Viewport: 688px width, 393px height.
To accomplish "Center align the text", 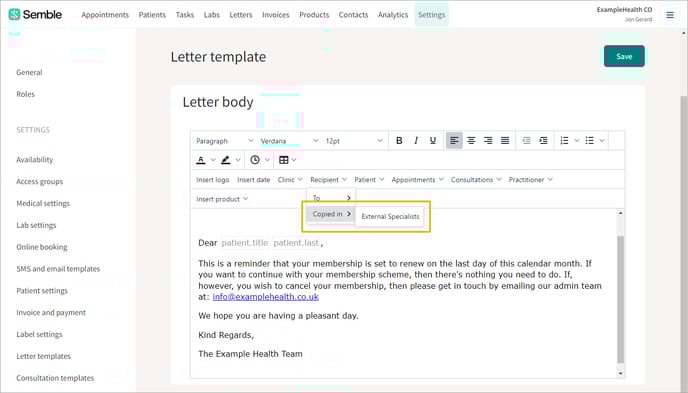I will (471, 140).
